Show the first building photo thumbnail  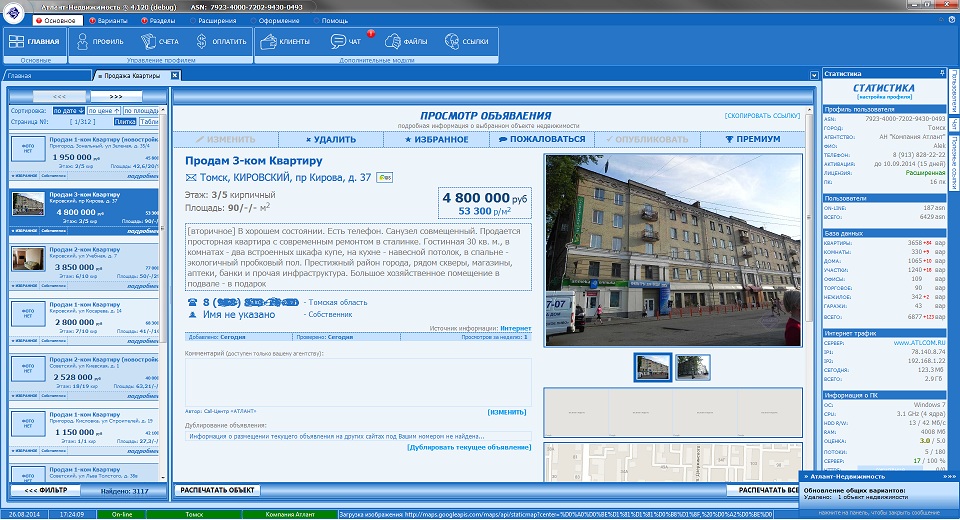tap(653, 367)
